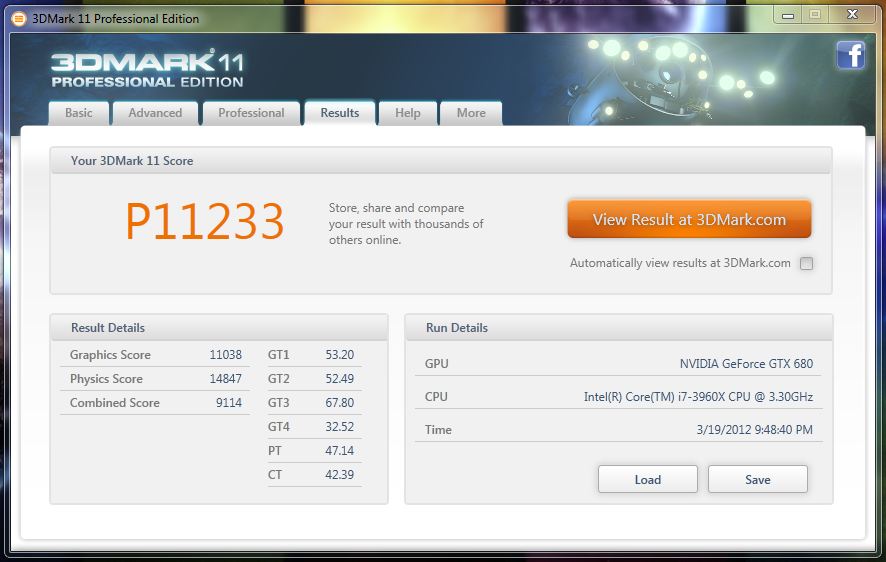Click the window title 3DMark 11 Professional Edition
This screenshot has height=562, width=886.
pos(115,19)
